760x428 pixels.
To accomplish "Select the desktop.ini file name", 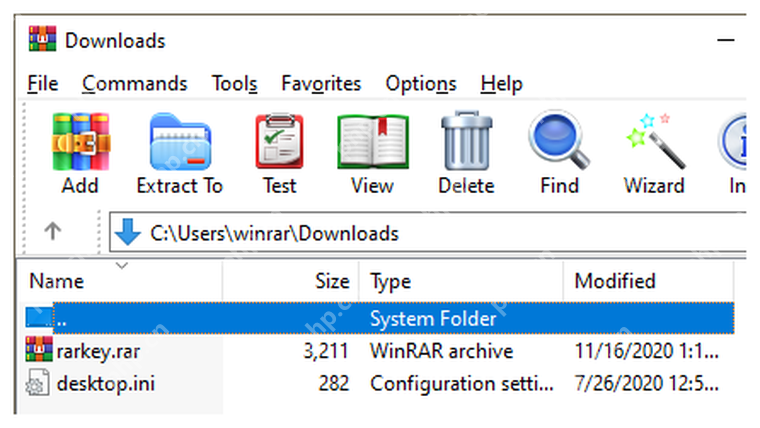I will point(106,383).
